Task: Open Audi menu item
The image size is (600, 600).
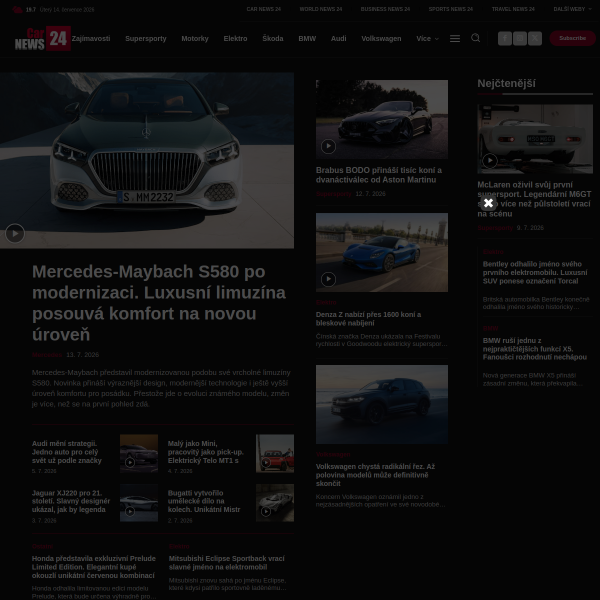Action: tap(339, 39)
